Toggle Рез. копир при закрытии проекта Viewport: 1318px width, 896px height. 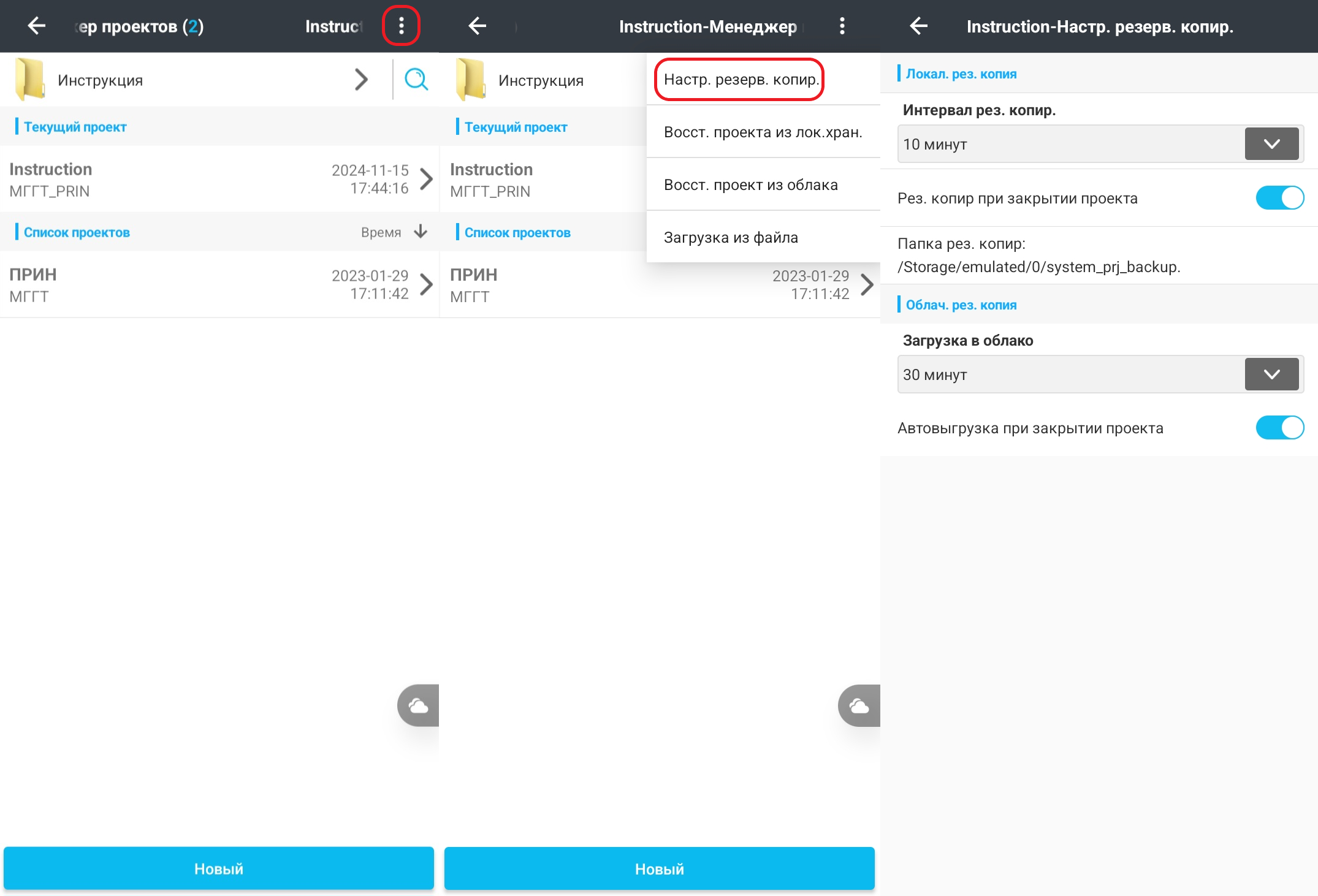coord(1279,198)
